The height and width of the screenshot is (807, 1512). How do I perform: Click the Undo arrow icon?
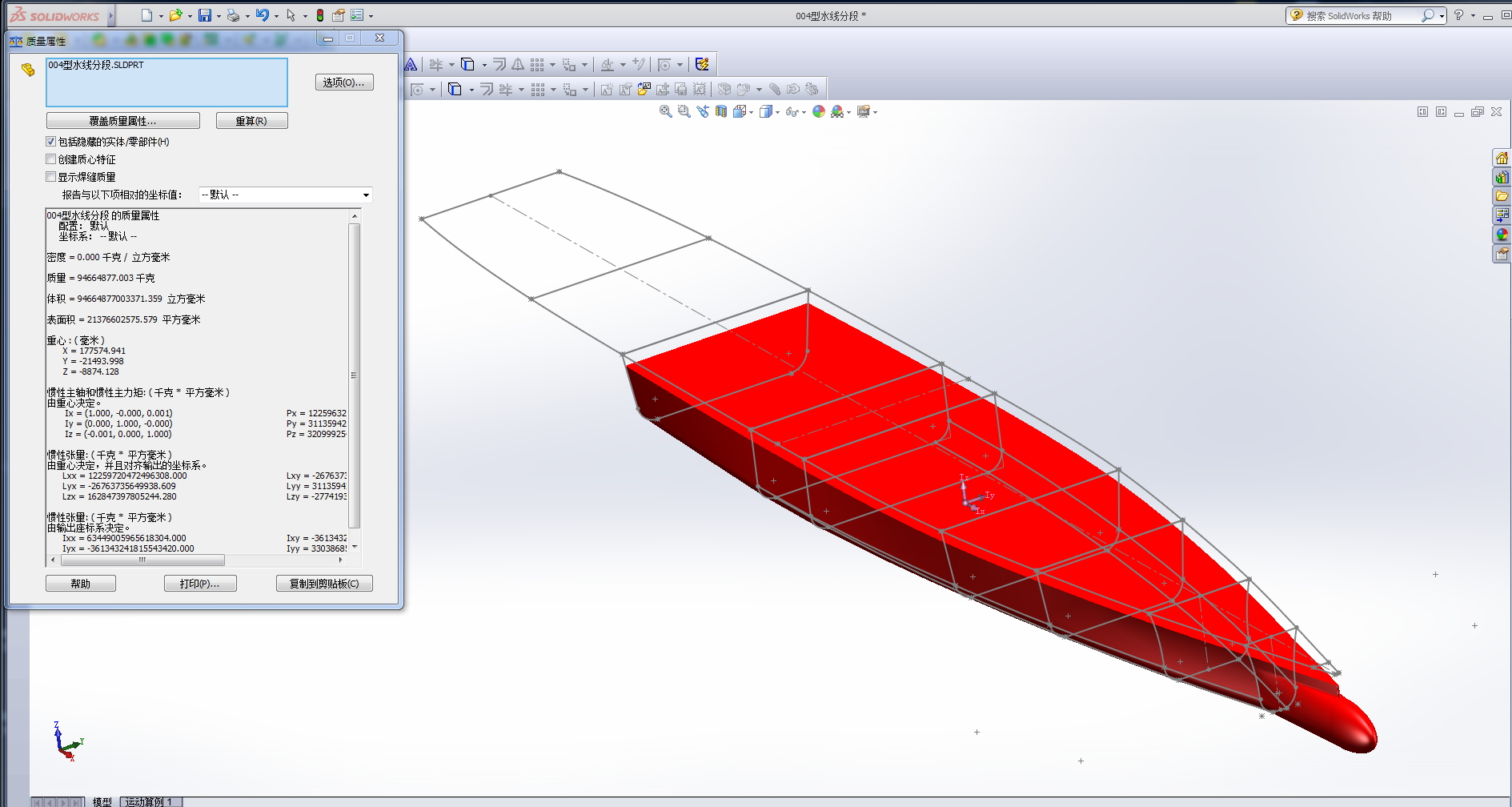coord(262,15)
